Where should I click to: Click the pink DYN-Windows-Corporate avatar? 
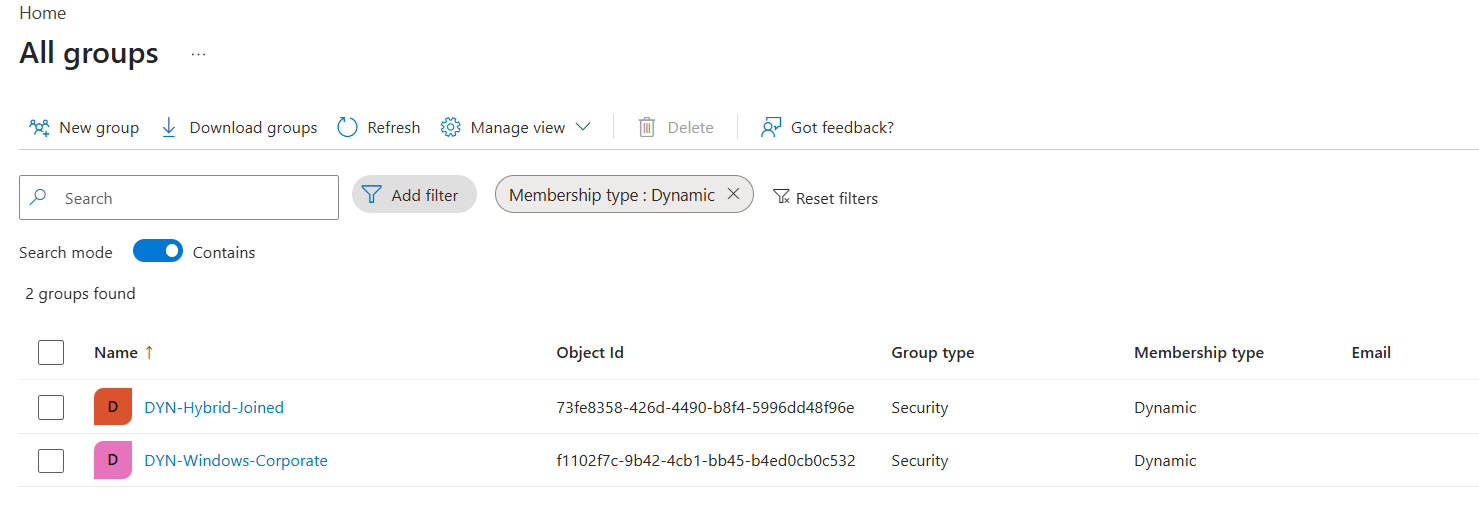click(x=113, y=460)
